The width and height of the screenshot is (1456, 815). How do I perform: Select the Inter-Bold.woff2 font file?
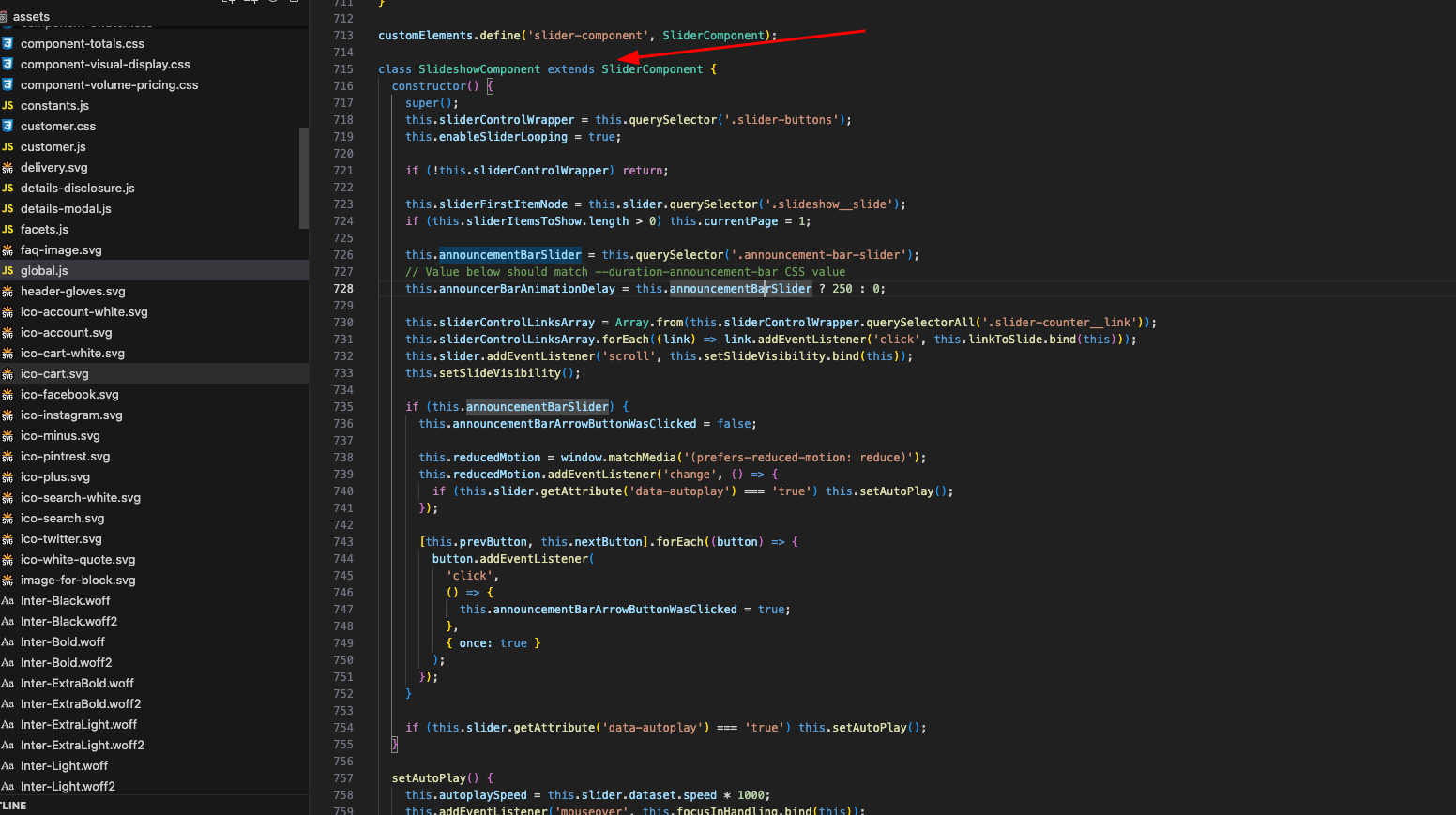tap(66, 663)
